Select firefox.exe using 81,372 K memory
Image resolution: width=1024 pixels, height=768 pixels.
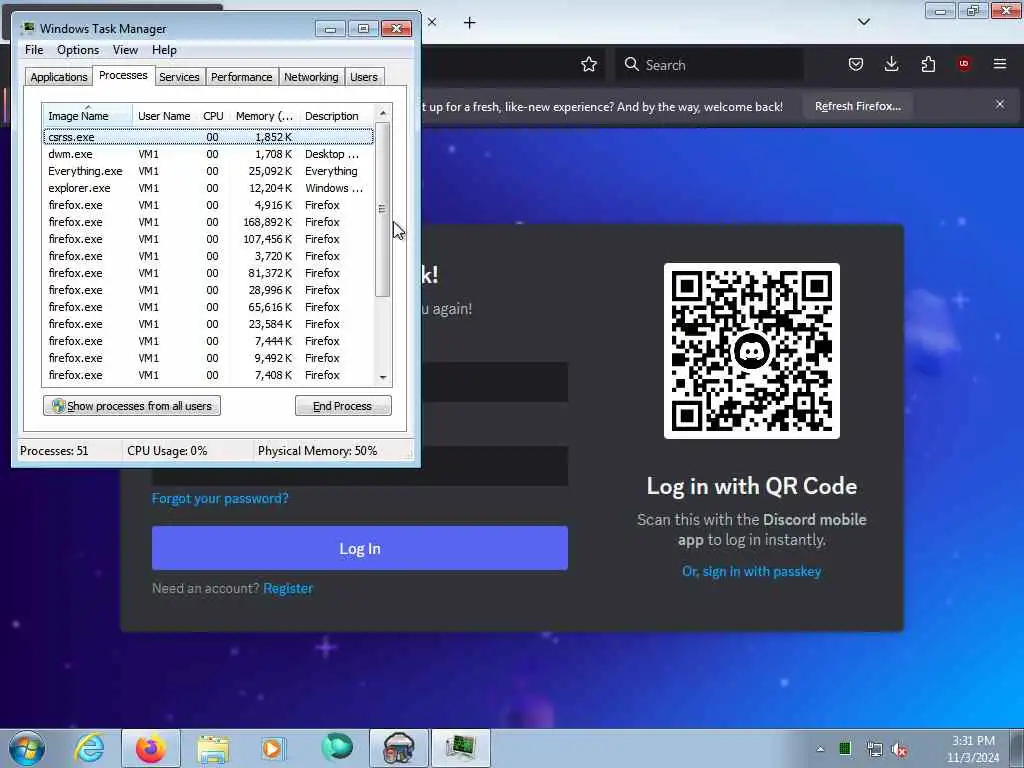tap(208, 273)
